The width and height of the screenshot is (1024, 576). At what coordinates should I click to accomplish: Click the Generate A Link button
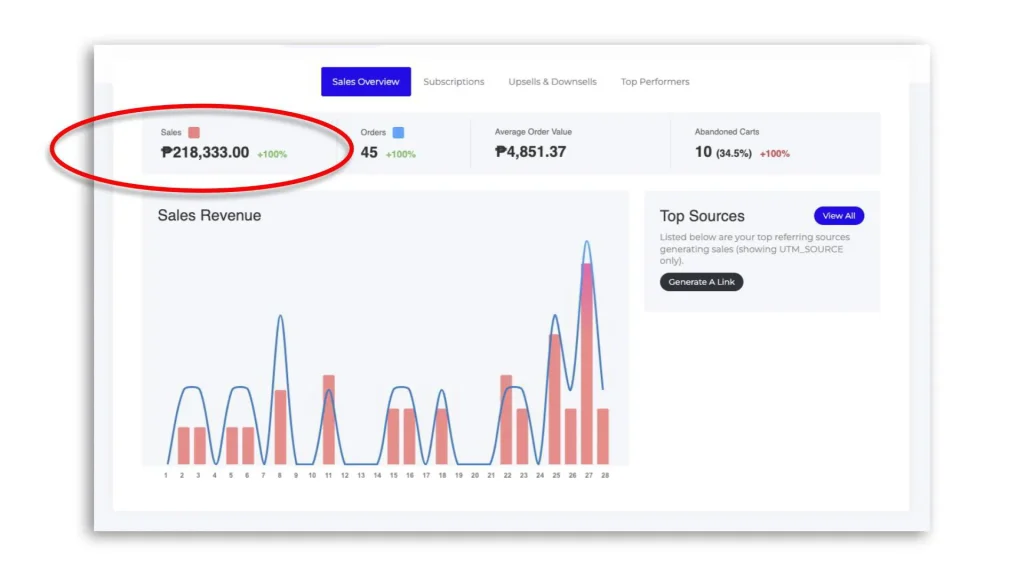point(701,282)
